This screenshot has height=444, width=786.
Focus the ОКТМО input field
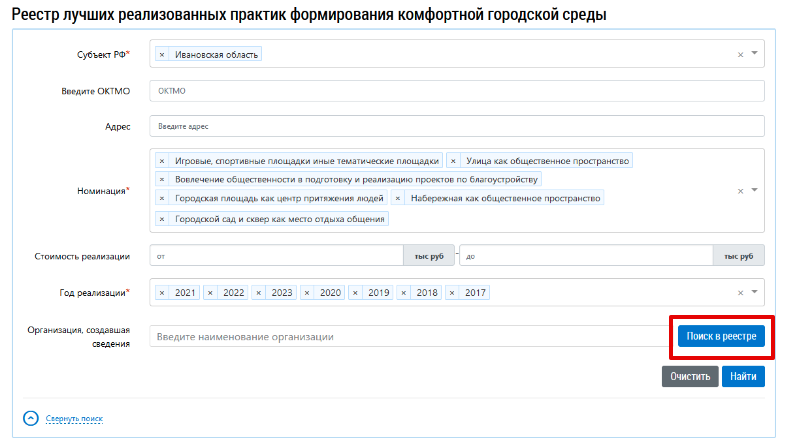tap(456, 91)
